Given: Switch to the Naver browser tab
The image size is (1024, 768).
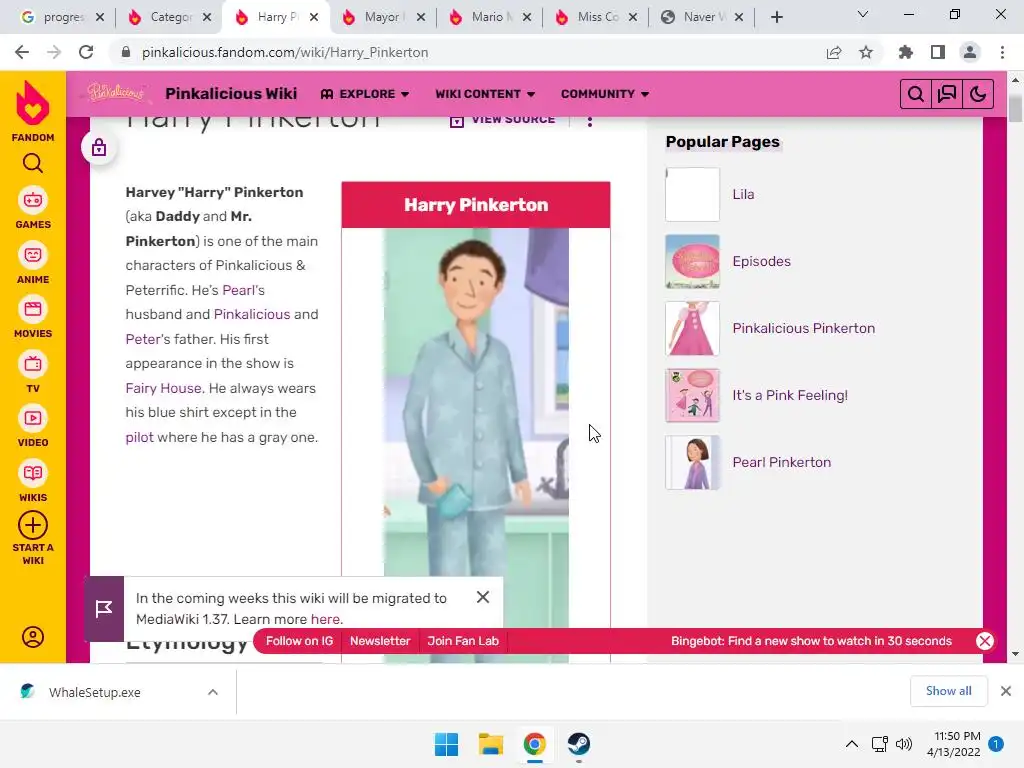Looking at the screenshot, I should [702, 17].
